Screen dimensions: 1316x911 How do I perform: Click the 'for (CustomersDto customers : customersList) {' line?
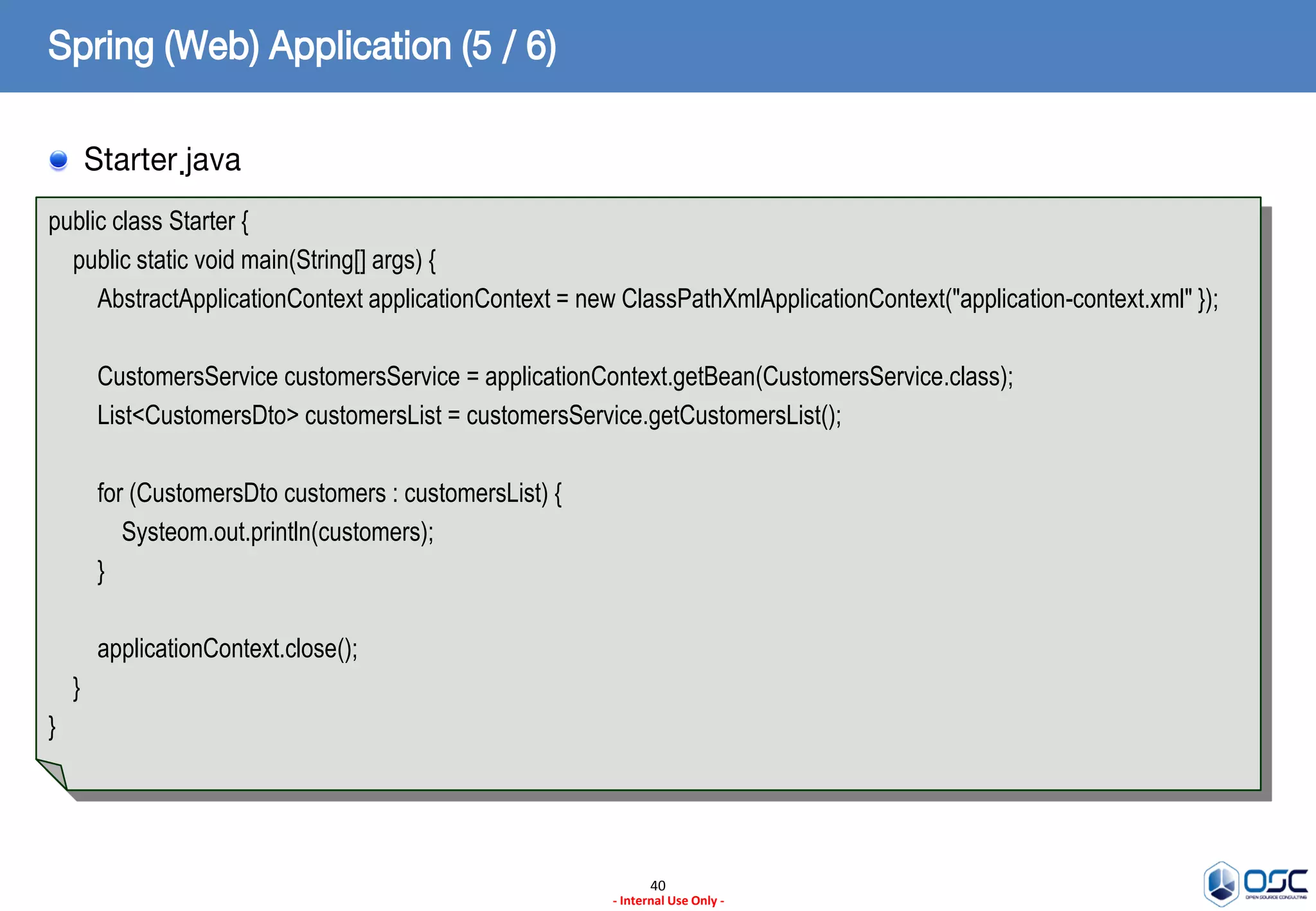pos(330,493)
